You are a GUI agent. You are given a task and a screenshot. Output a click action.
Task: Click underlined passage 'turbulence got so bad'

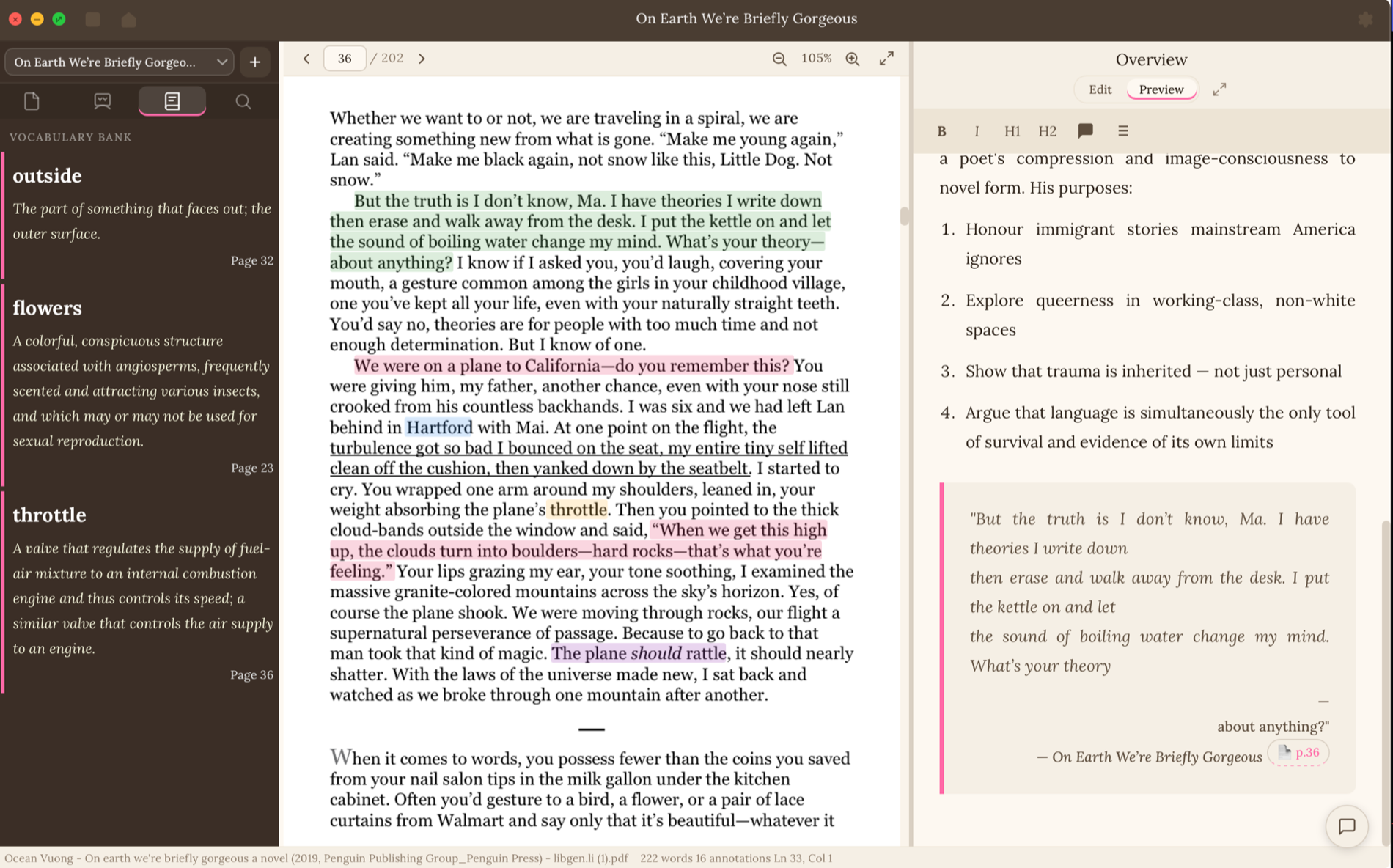pos(588,457)
